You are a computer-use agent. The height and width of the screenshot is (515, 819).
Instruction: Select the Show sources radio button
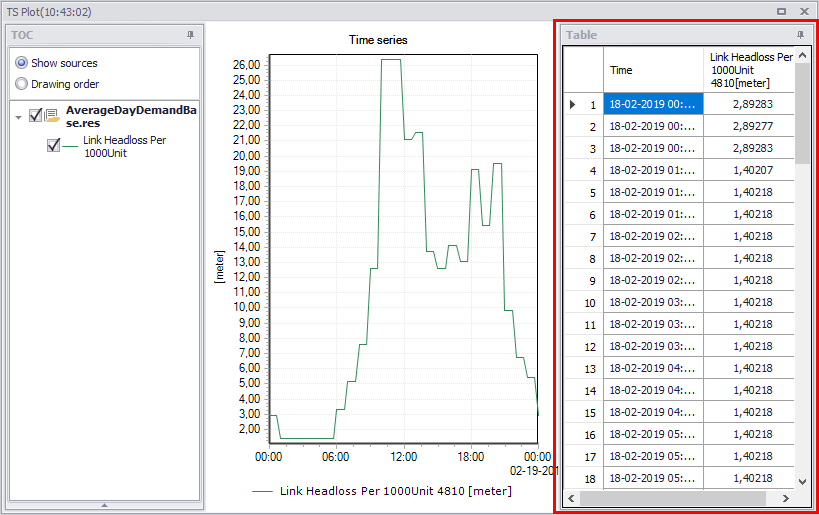(x=21, y=63)
